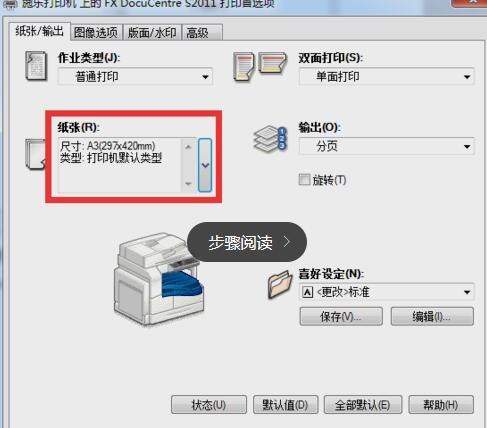Enable the 旋转(T) checkbox

pos(304,180)
